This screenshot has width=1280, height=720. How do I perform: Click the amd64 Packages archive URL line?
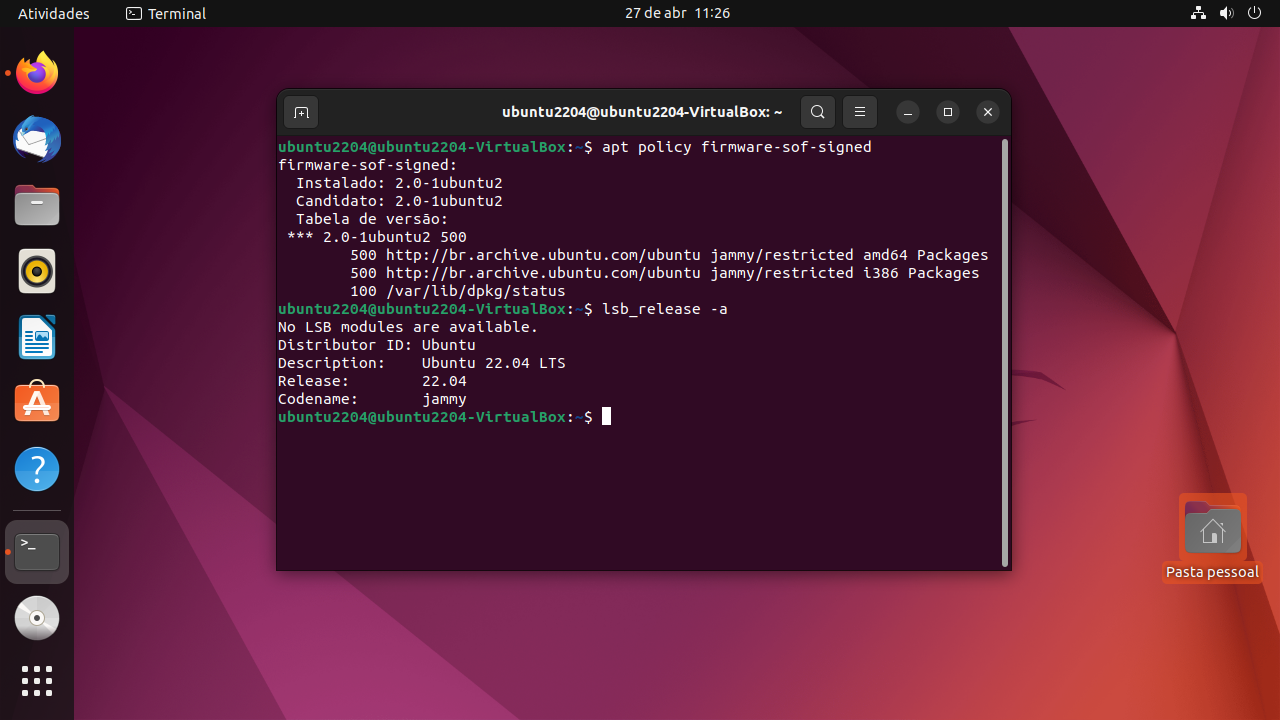669,255
